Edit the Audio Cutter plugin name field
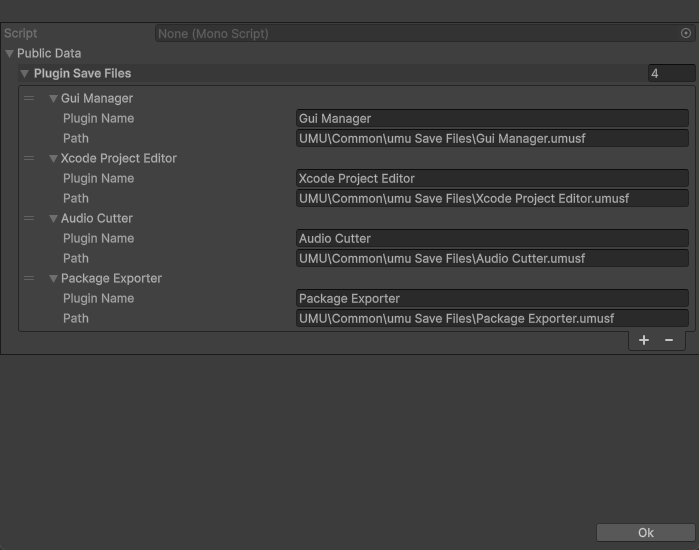This screenshot has height=550, width=699. pos(492,238)
